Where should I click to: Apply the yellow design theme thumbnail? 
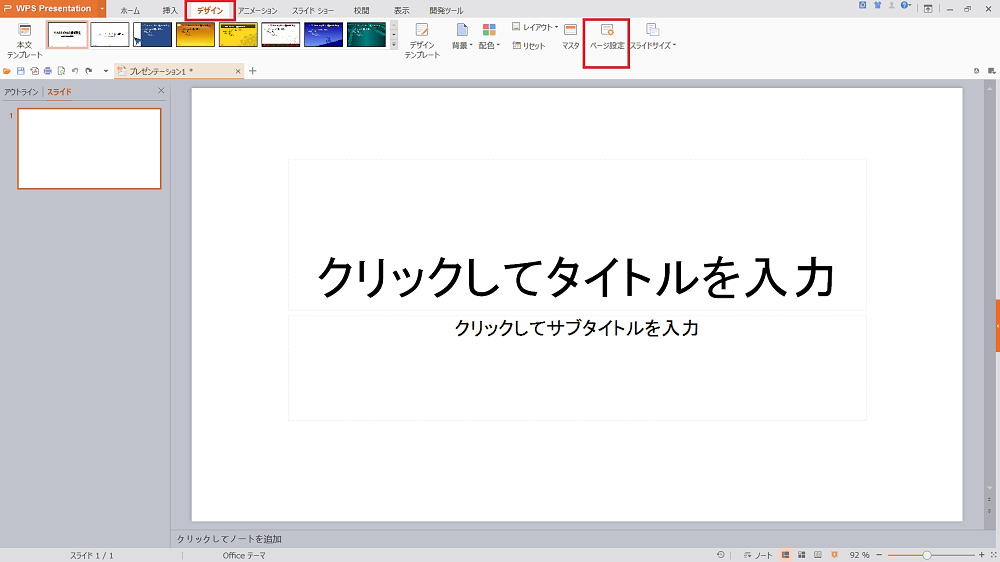(238, 34)
